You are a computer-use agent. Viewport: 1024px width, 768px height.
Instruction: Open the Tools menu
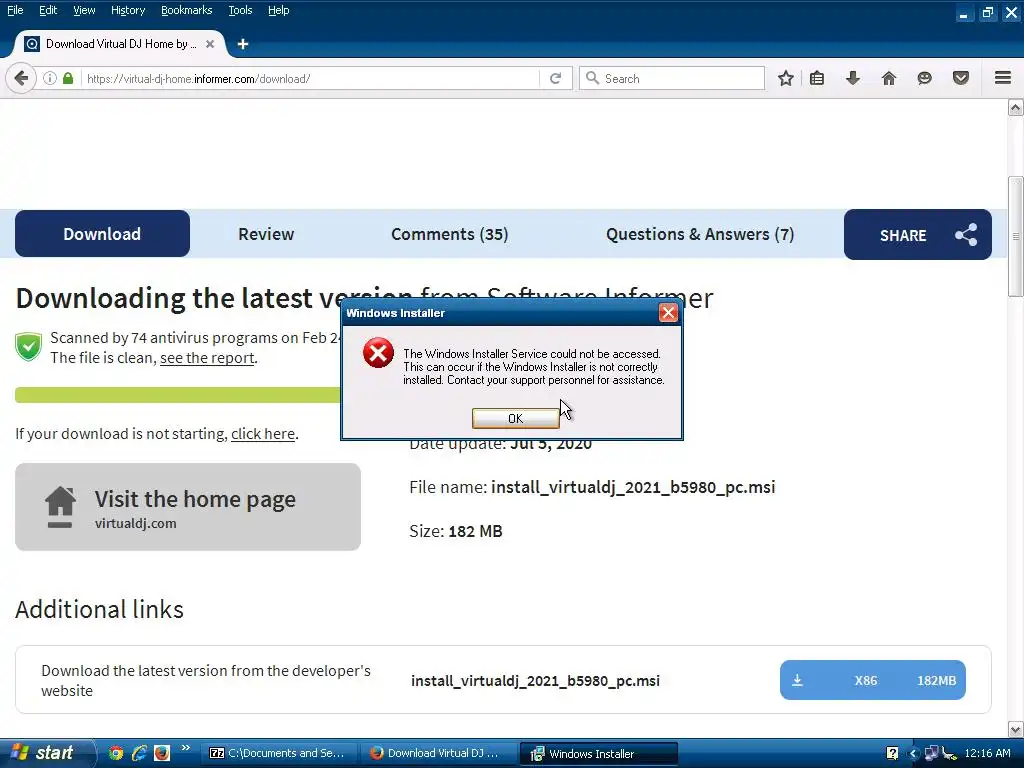240,10
